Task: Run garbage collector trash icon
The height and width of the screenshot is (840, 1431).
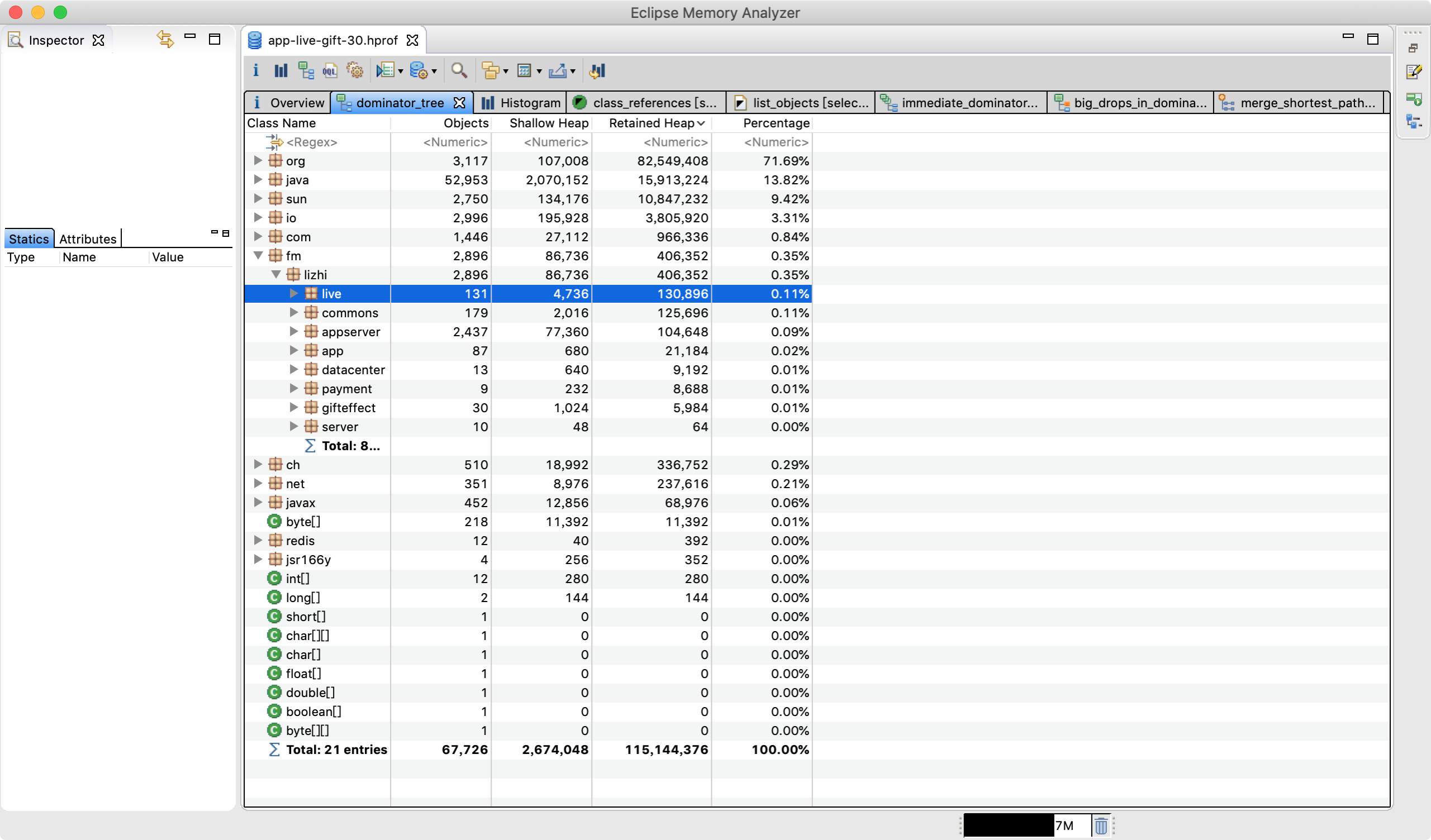Action: [x=1101, y=825]
